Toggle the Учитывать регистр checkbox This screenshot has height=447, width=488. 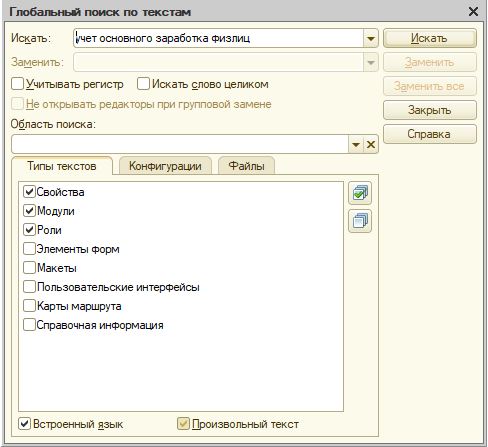(17, 84)
